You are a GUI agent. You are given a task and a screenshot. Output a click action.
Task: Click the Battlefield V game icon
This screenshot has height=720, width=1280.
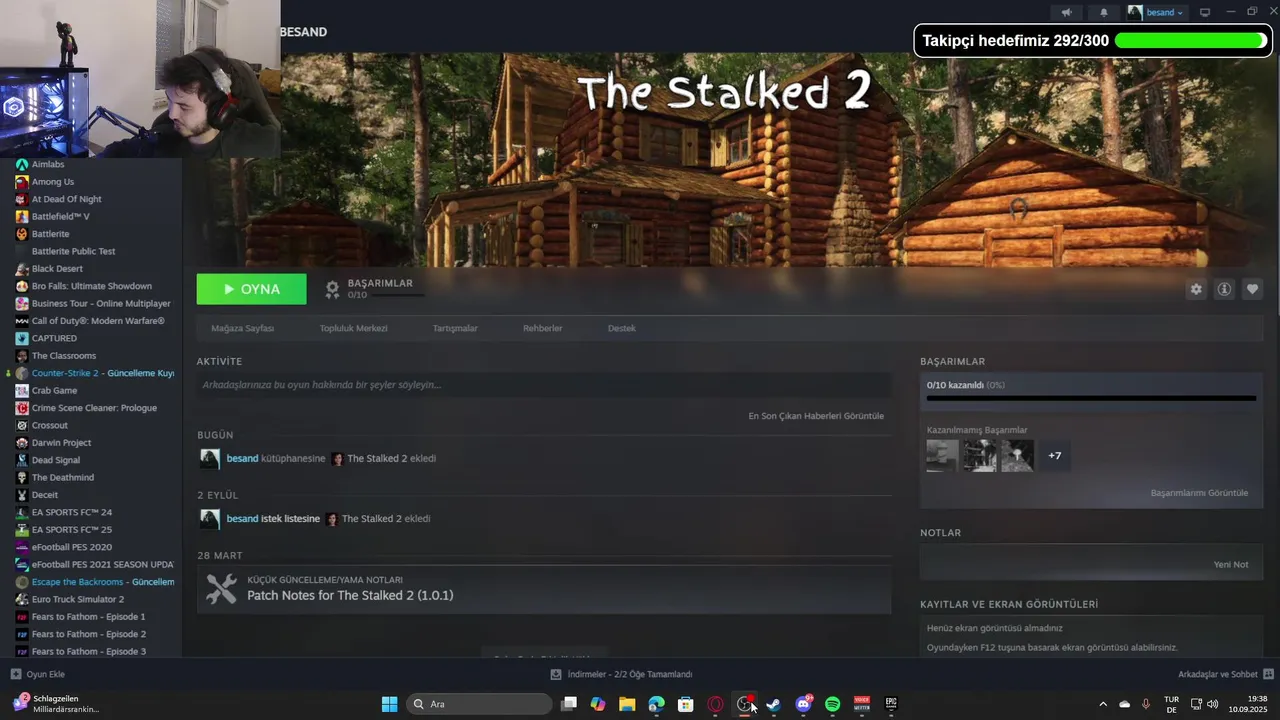(x=22, y=216)
